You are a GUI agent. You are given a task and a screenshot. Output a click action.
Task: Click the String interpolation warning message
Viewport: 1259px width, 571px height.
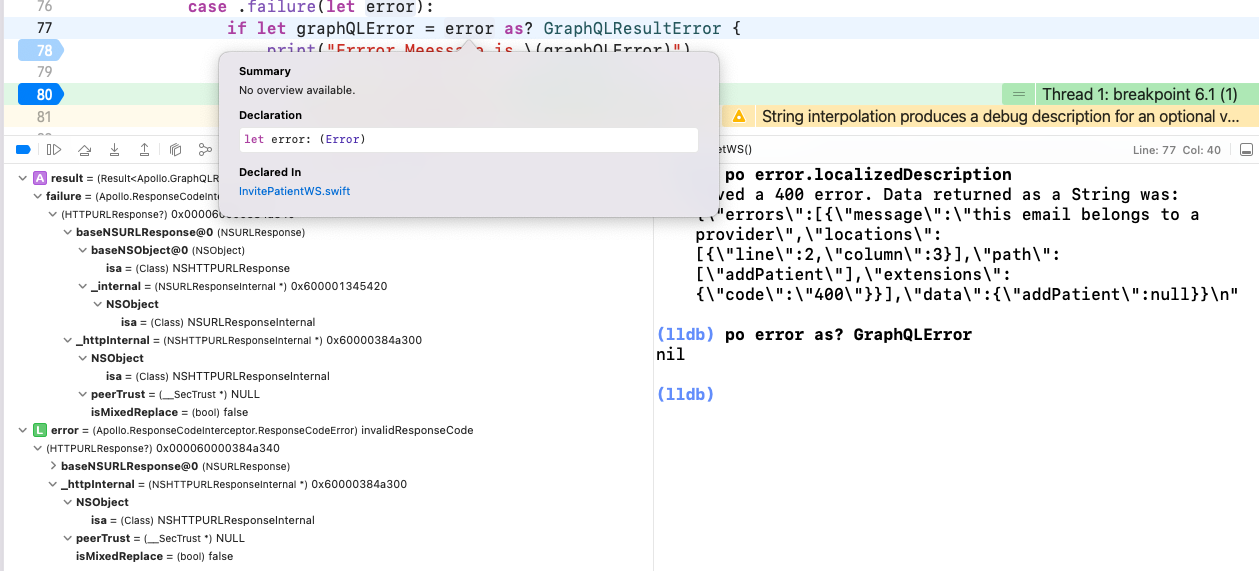[x=1000, y=117]
